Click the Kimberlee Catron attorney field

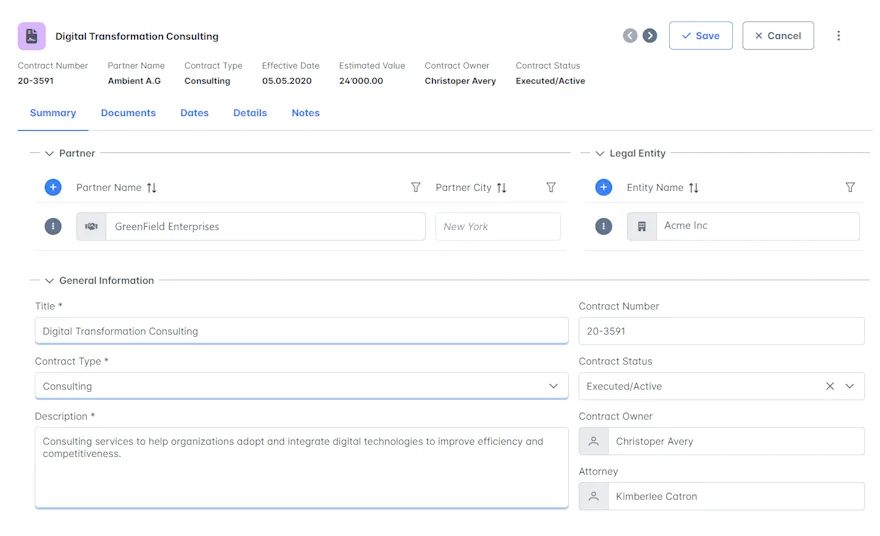[736, 497]
